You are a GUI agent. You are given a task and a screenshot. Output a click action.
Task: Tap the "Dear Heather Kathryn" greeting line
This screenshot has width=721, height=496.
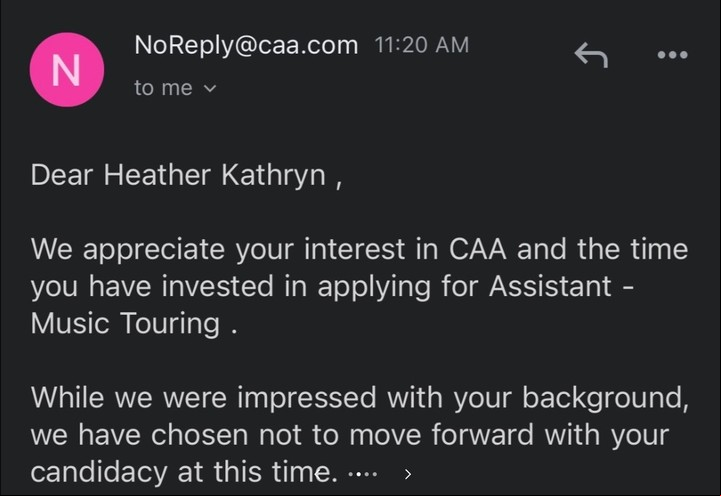click(x=187, y=175)
